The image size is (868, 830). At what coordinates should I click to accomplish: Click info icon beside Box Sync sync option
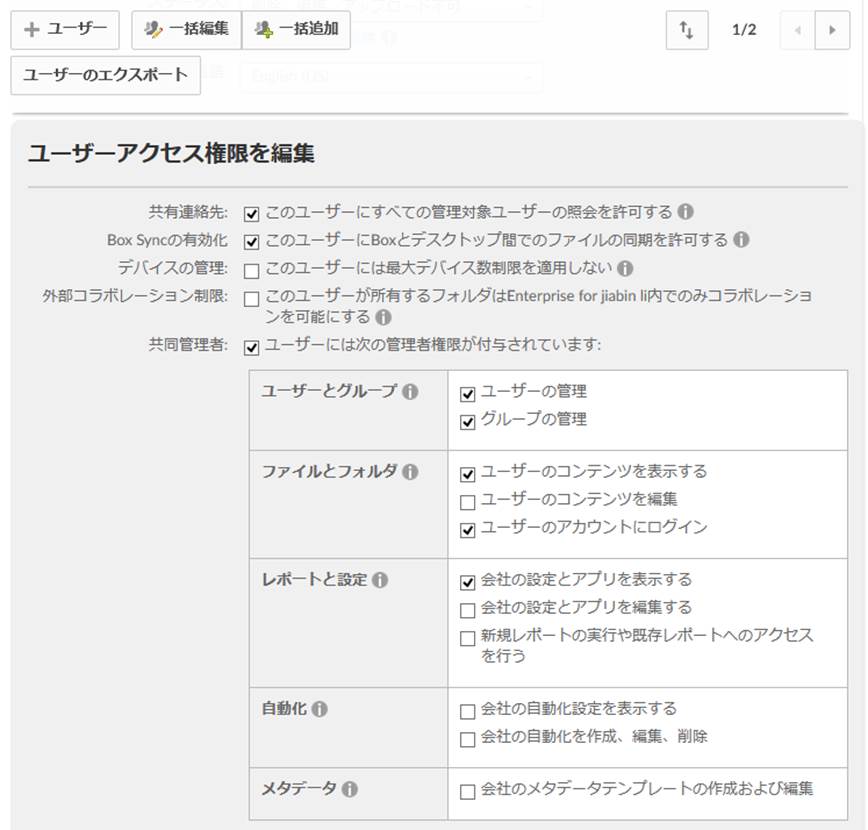741,240
